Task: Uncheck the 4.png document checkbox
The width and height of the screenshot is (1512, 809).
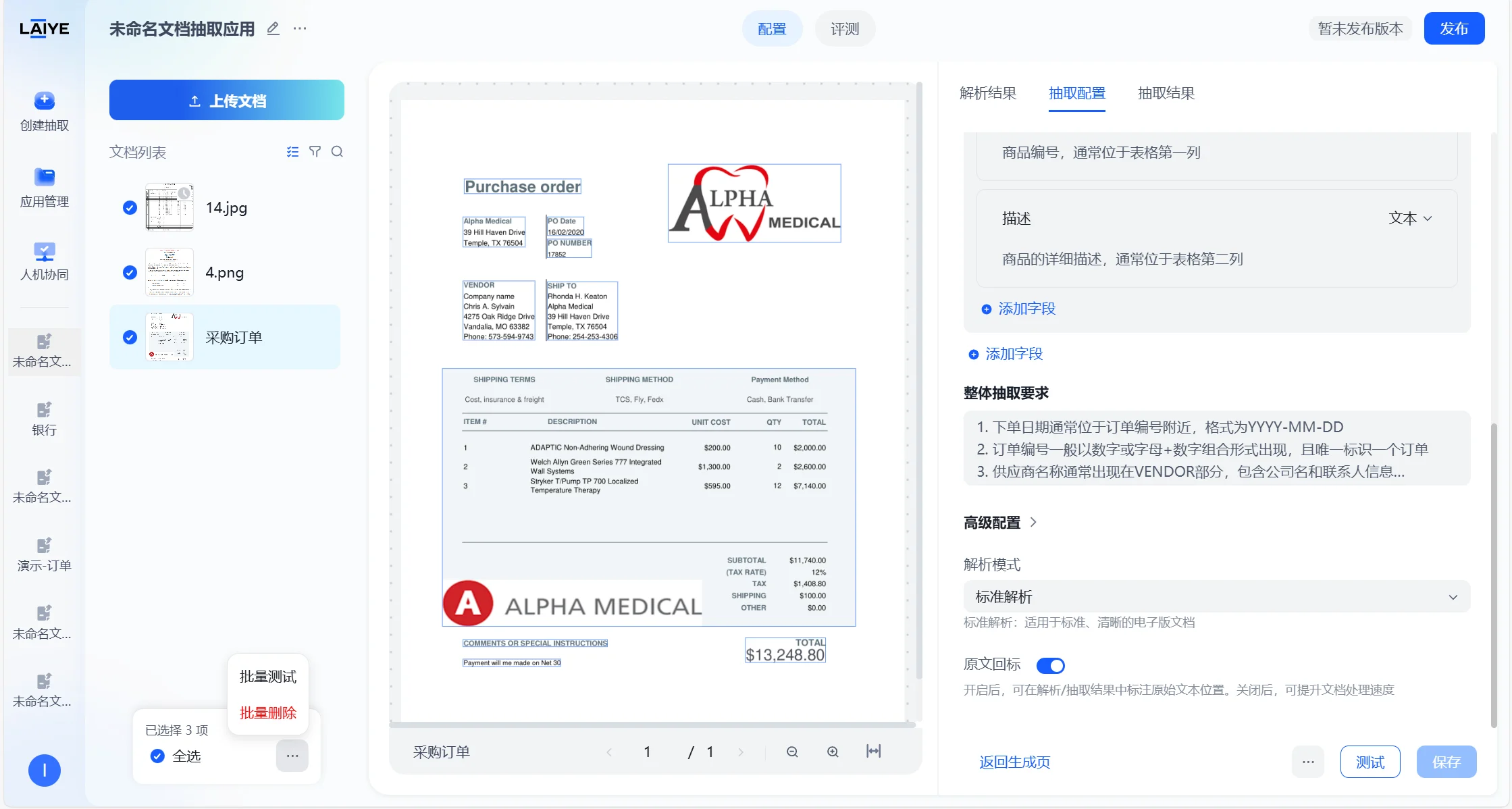Action: click(130, 272)
